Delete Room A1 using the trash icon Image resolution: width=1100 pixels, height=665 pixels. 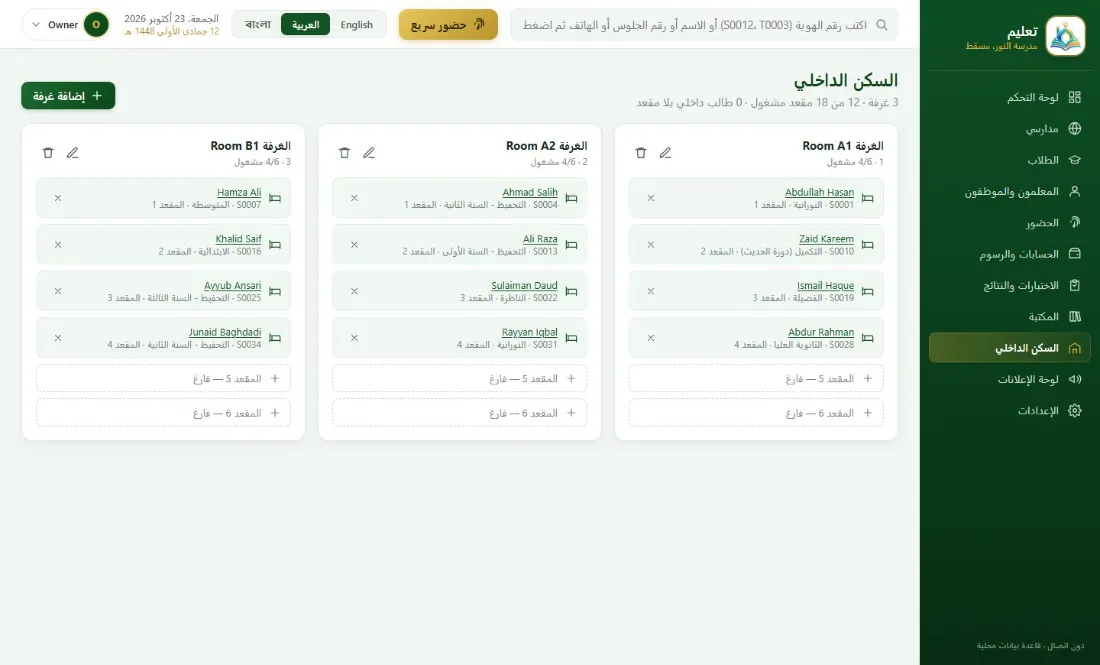pyautogui.click(x=640, y=152)
